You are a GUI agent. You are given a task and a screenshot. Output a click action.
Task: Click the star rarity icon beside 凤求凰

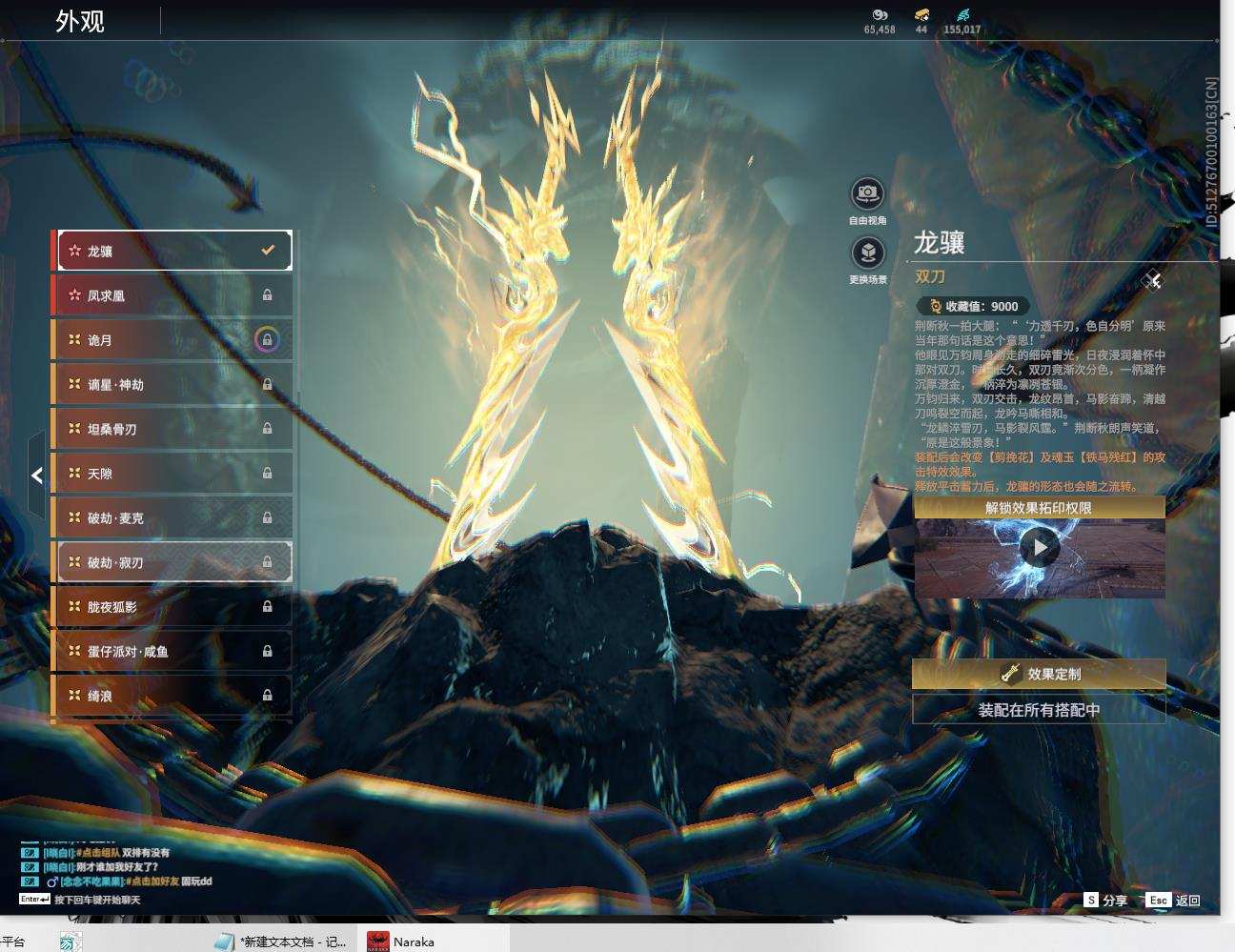[74, 295]
